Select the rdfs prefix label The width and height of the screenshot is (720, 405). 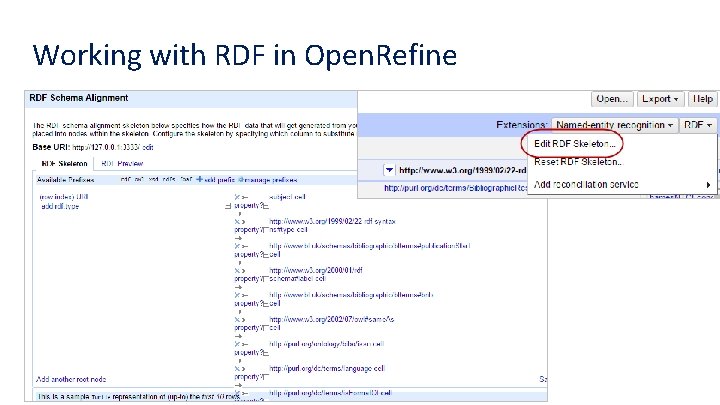click(169, 180)
